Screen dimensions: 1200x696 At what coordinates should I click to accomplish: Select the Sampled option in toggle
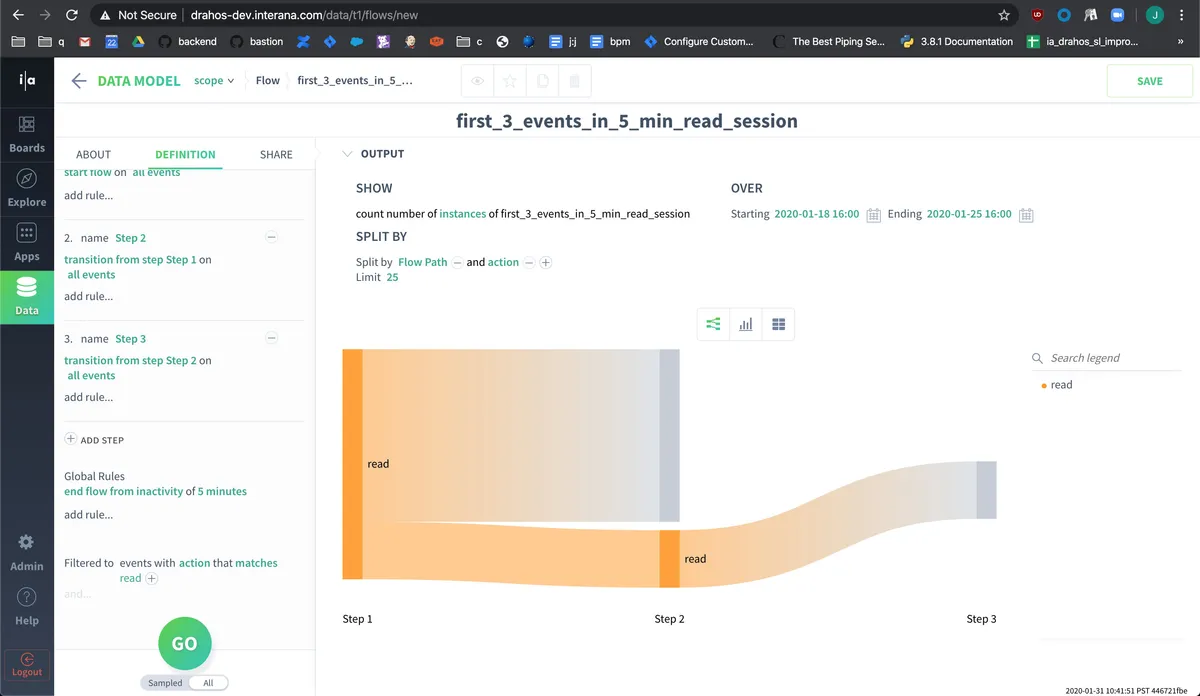pyautogui.click(x=165, y=683)
